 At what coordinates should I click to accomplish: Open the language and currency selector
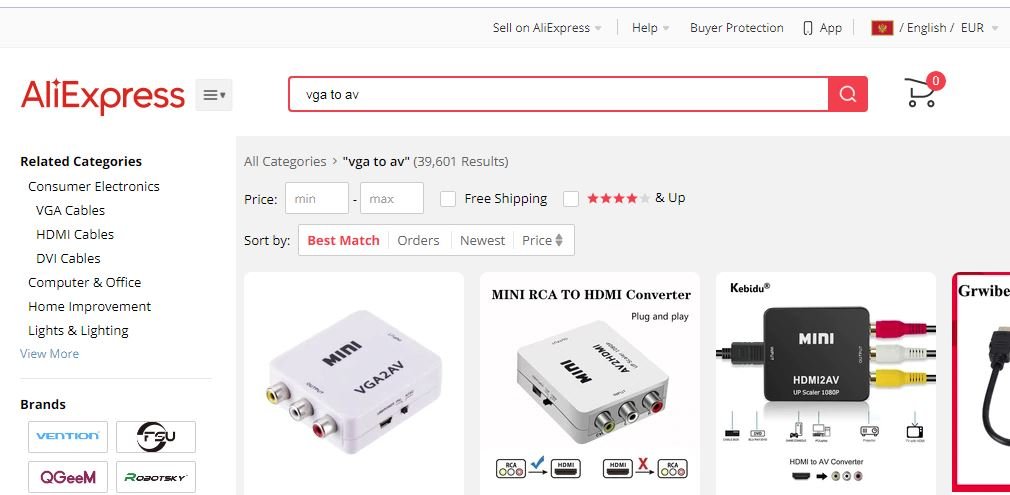[x=934, y=28]
